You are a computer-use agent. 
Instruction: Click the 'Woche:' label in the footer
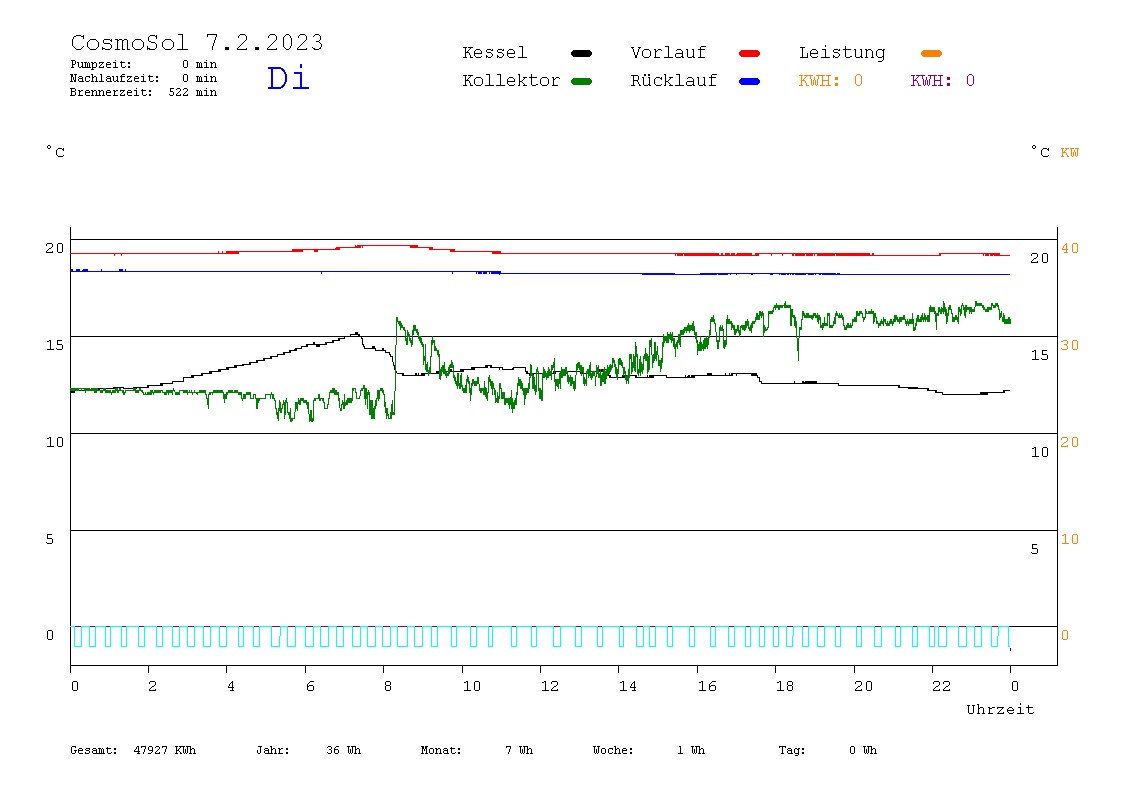[613, 750]
